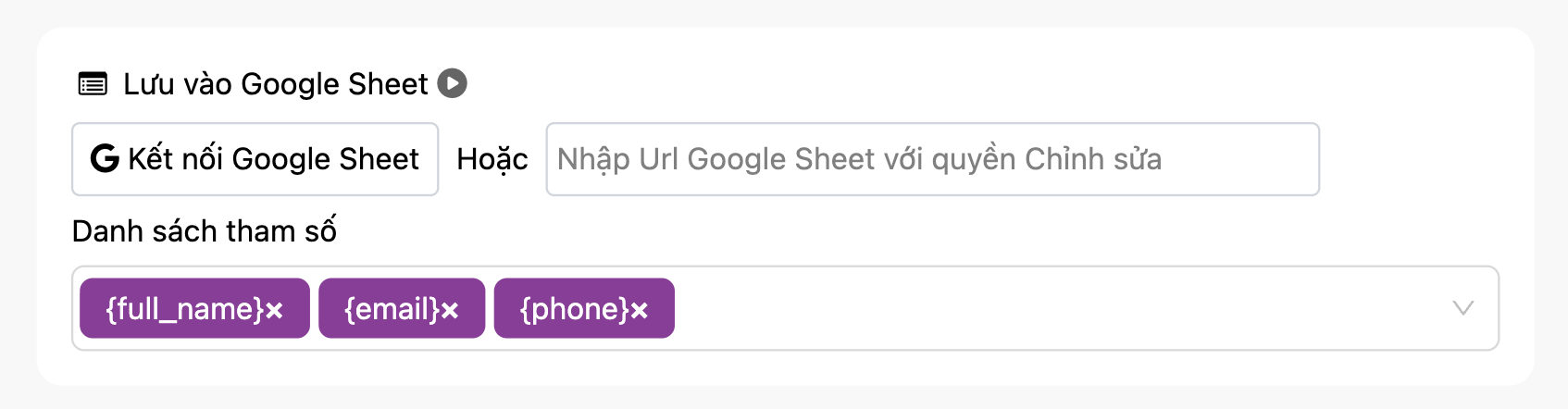Image resolution: width=1568 pixels, height=409 pixels.
Task: Click the "Lưu vào Google Sheet" heading
Action: [275, 84]
